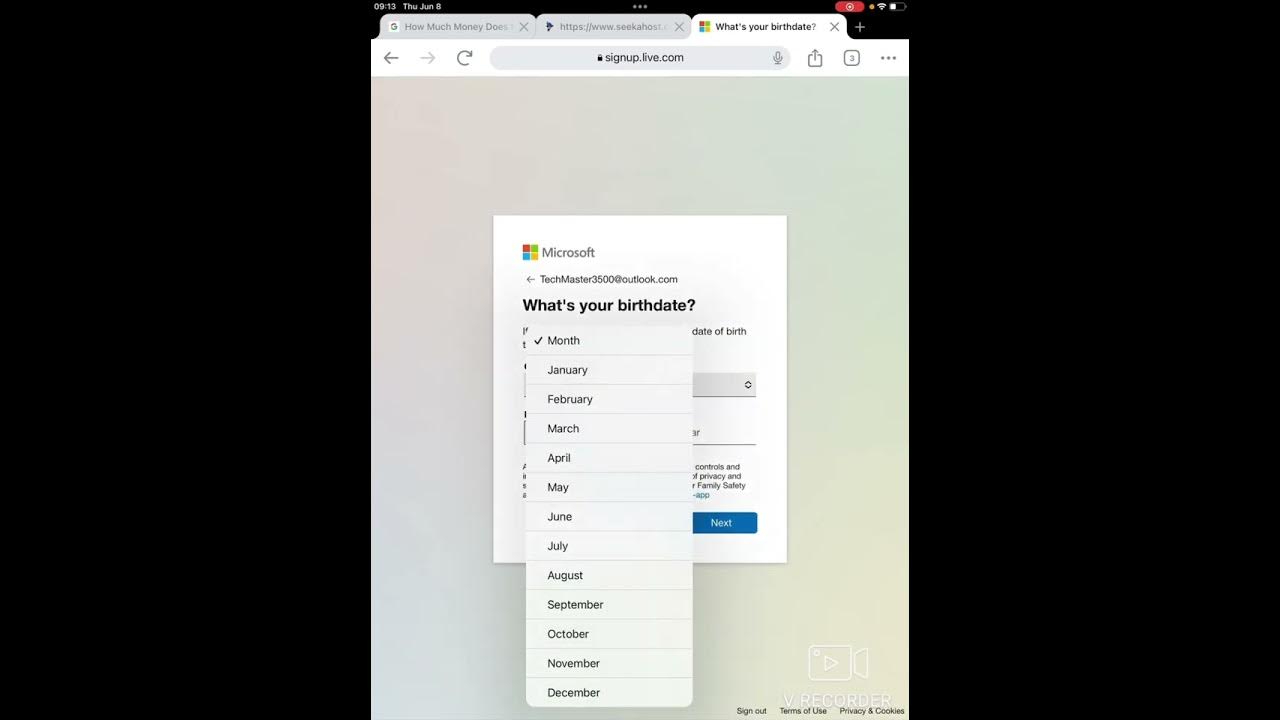The image size is (1280, 720).
Task: Open the share icon in browser toolbar
Action: 815,58
